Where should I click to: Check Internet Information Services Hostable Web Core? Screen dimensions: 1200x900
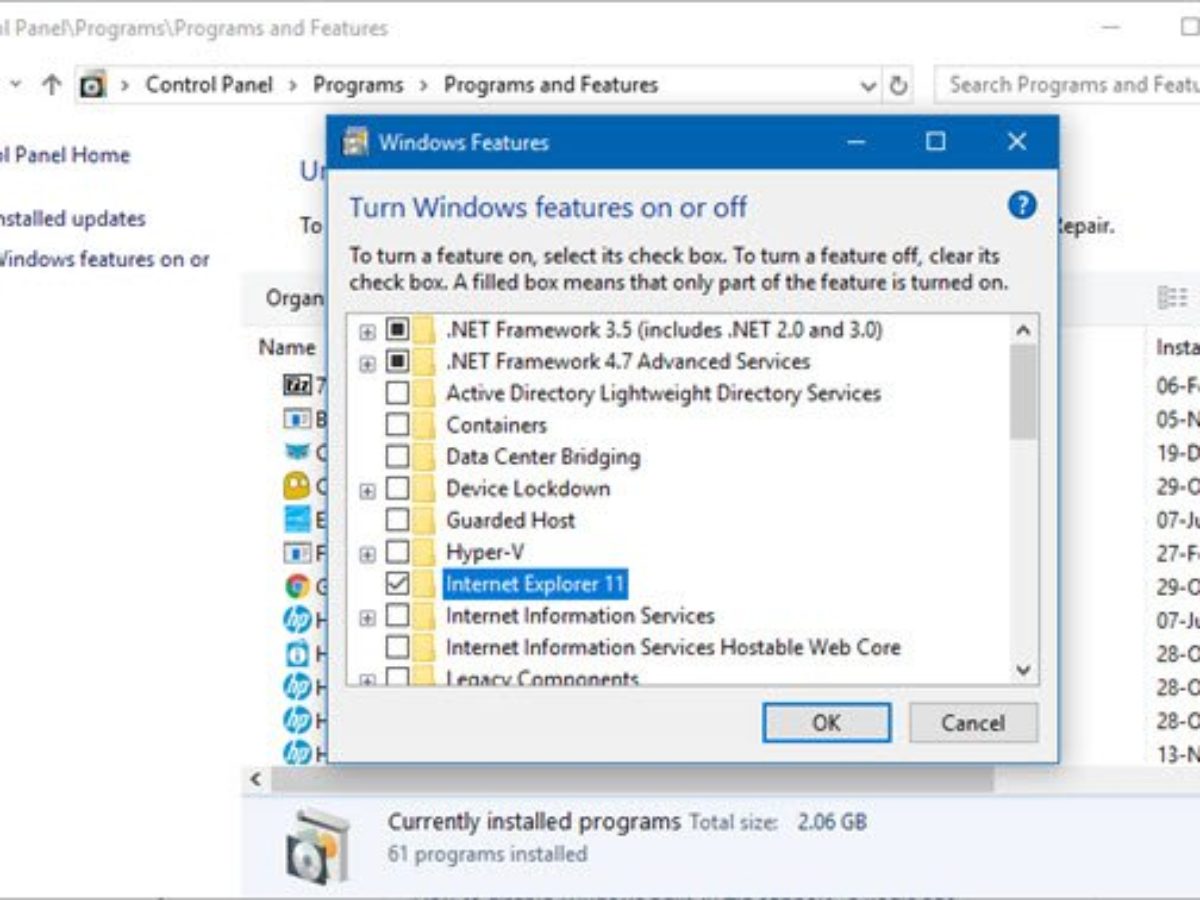click(x=397, y=647)
